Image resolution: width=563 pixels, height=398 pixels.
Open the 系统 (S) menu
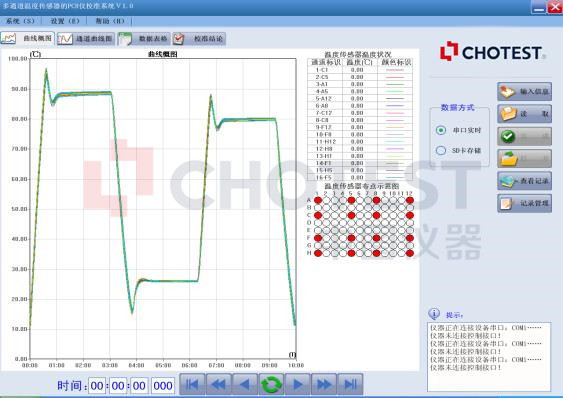pos(20,21)
